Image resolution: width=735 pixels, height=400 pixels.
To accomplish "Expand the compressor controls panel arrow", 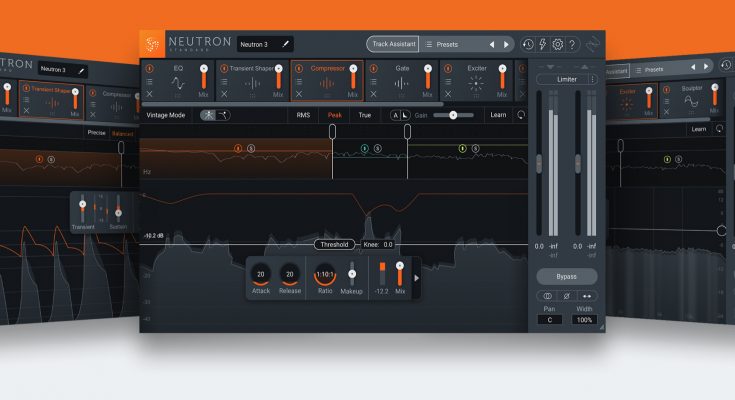I will pos(416,279).
